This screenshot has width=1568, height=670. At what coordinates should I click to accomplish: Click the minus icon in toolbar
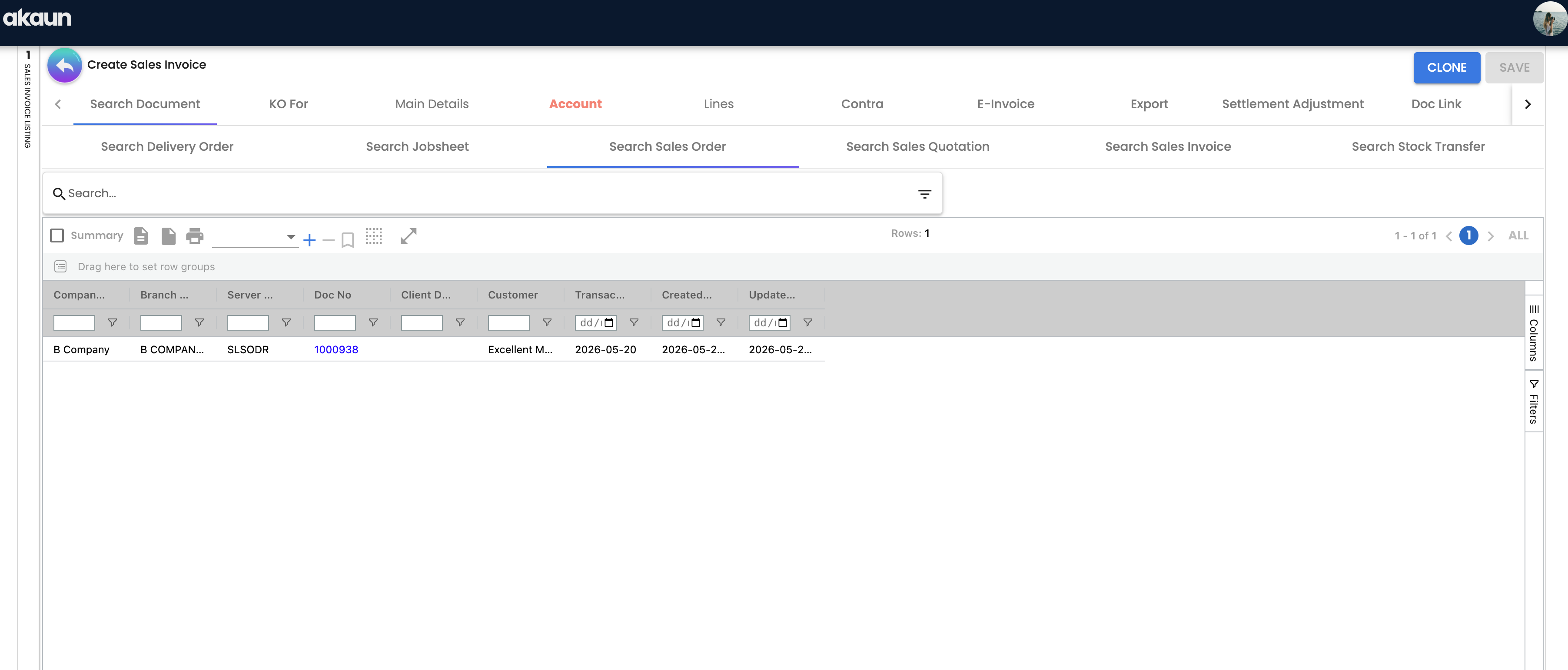(329, 240)
